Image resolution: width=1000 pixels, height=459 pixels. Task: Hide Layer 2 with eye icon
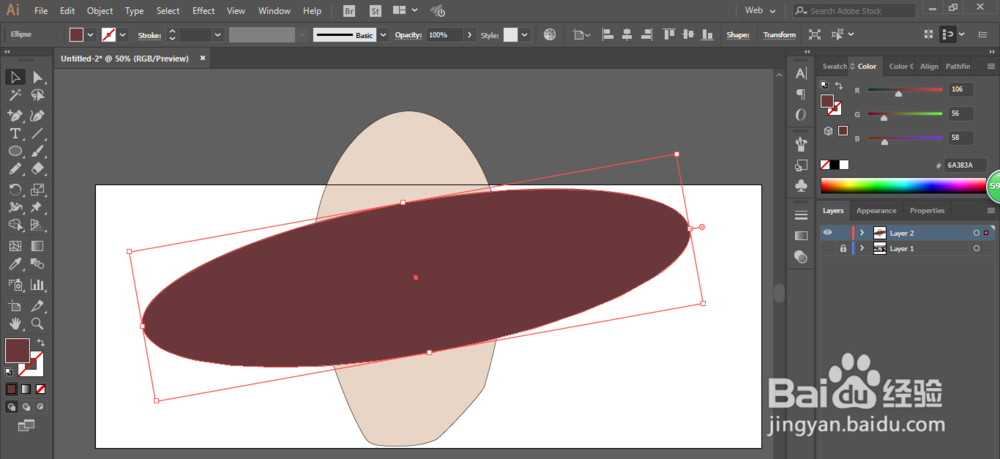click(x=827, y=233)
